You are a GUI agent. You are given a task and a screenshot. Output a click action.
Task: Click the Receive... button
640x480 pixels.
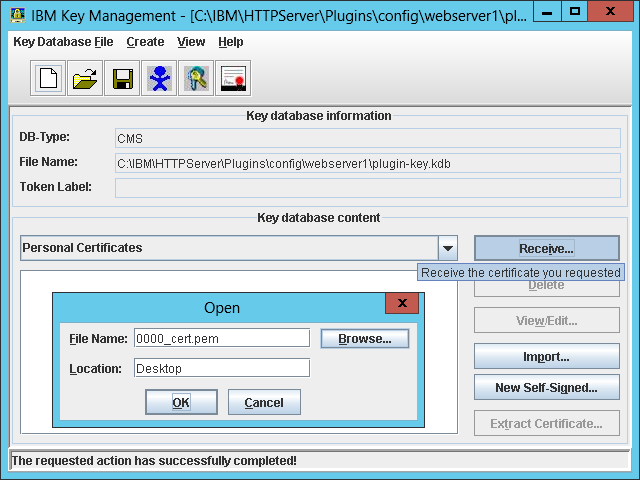tap(547, 248)
